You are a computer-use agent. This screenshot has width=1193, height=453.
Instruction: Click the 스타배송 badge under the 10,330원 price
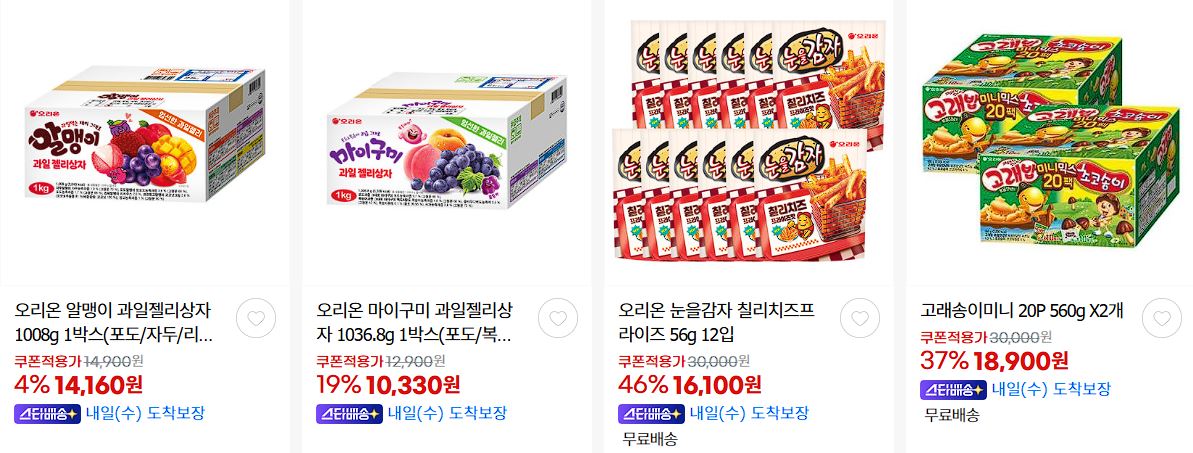(x=349, y=414)
